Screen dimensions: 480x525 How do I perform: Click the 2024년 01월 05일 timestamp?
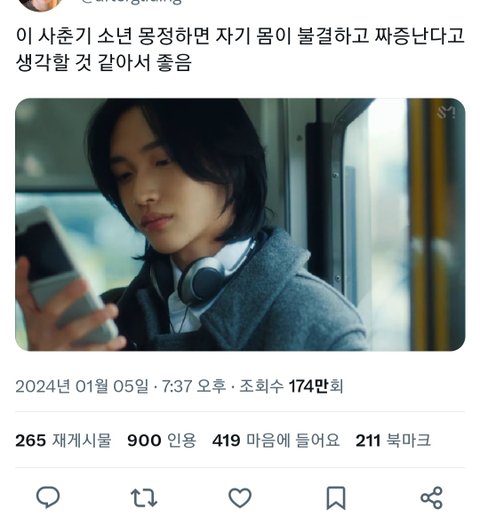pos(82,386)
